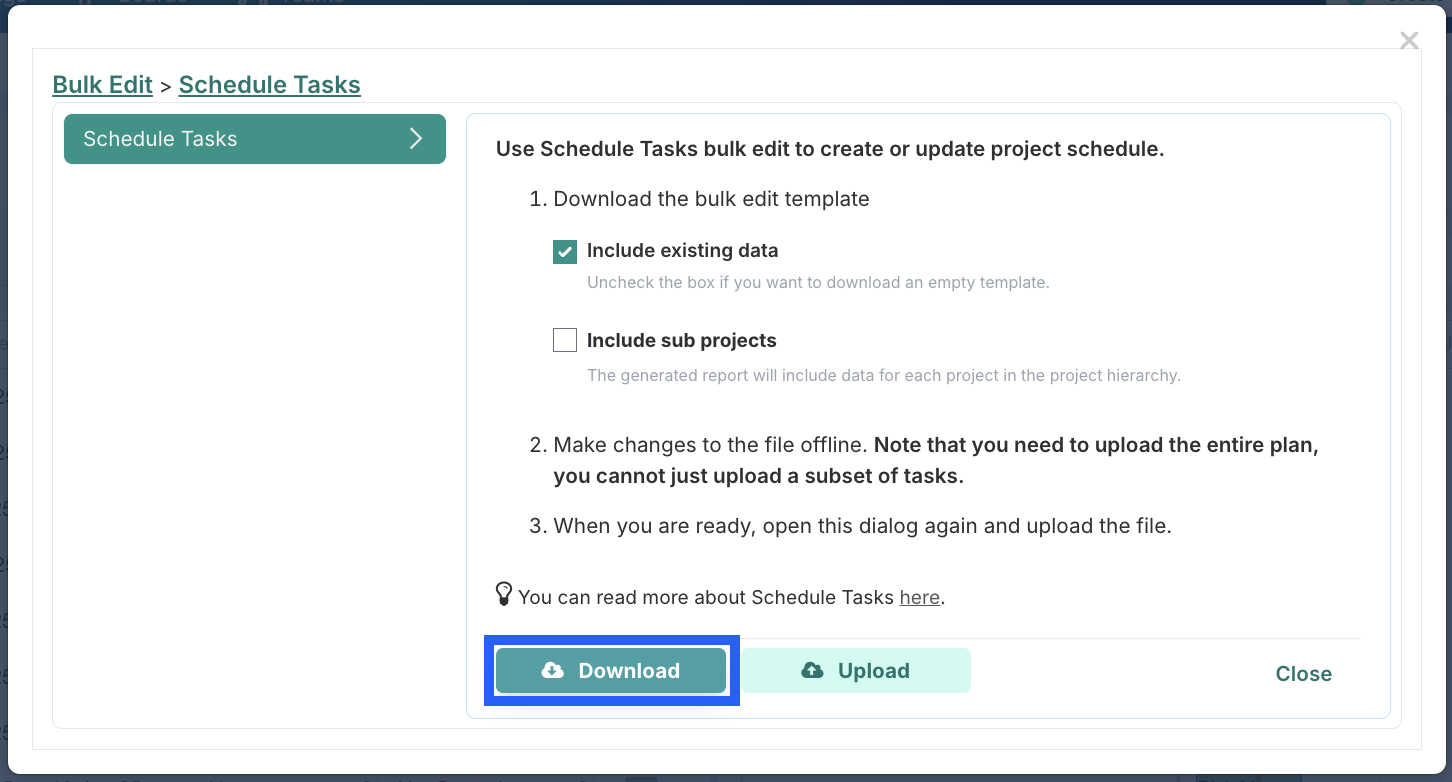This screenshot has width=1452, height=782.
Task: Click the 'Use Schedule Tasks bulk edit' heading
Action: (830, 150)
